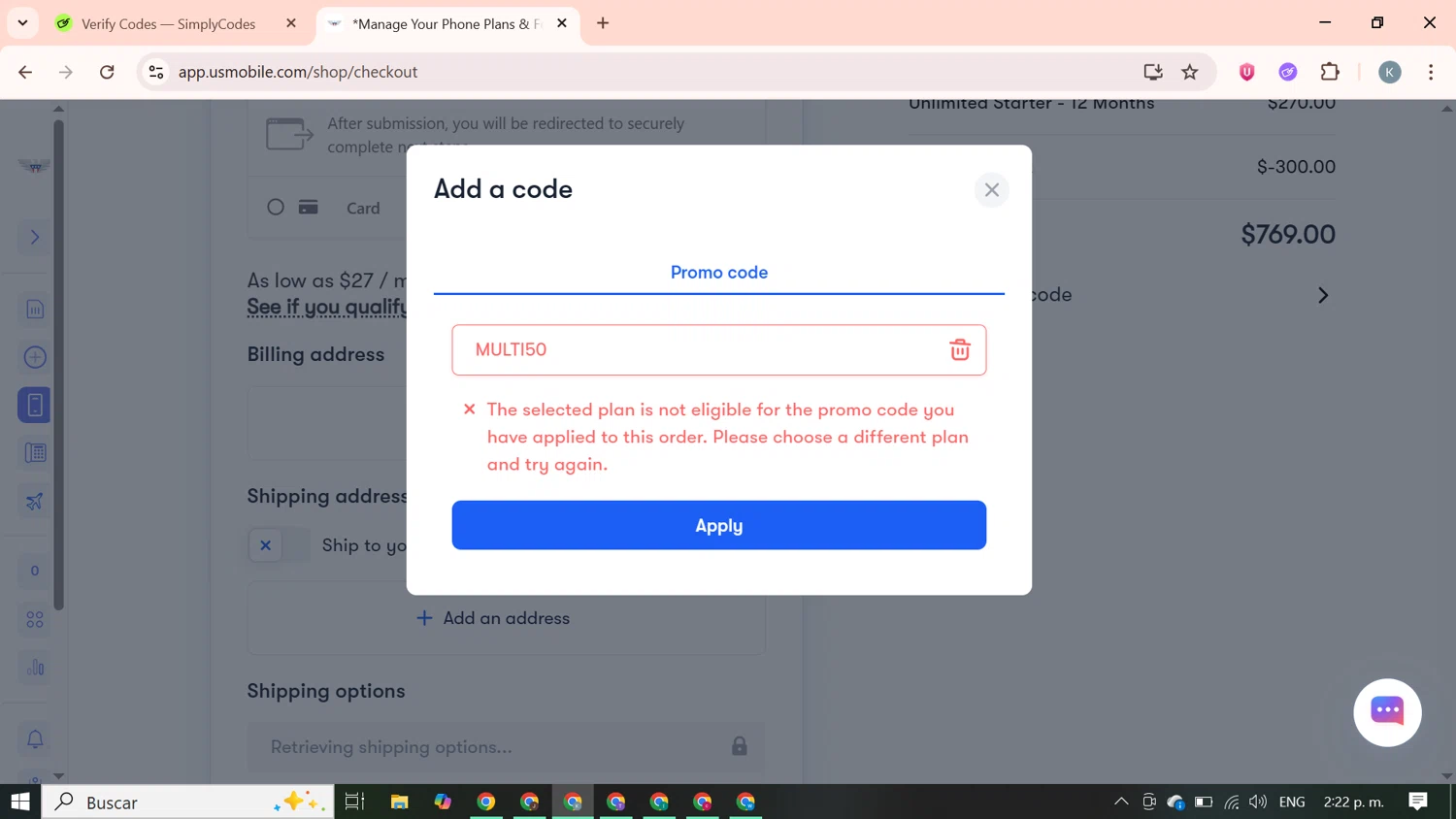Open the bar chart analytics sidebar icon
This screenshot has height=819, width=1456.
35,668
